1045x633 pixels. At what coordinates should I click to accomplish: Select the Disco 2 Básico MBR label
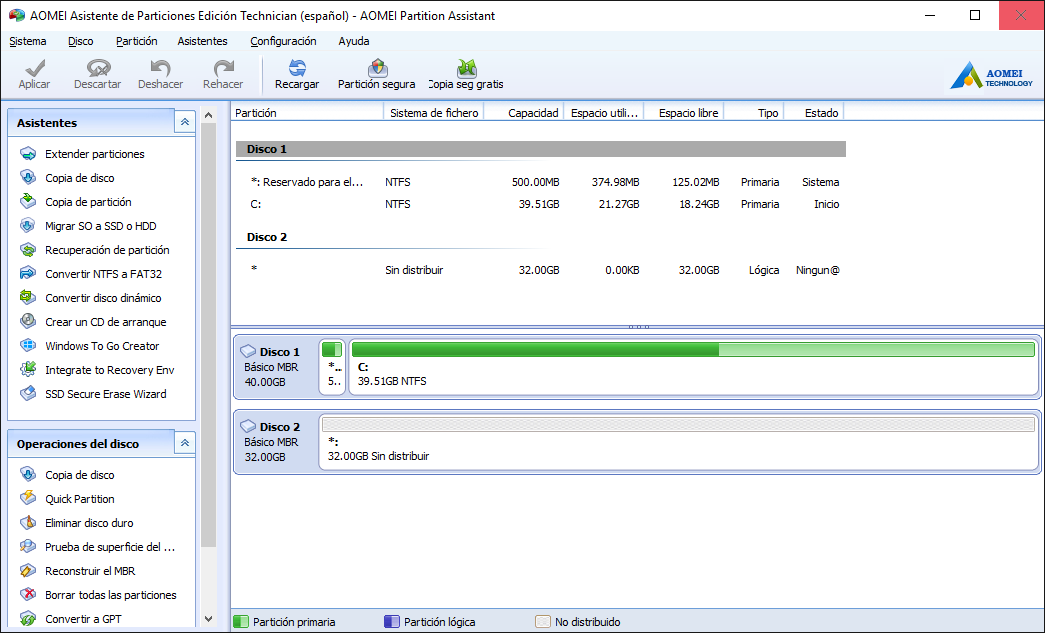[275, 441]
